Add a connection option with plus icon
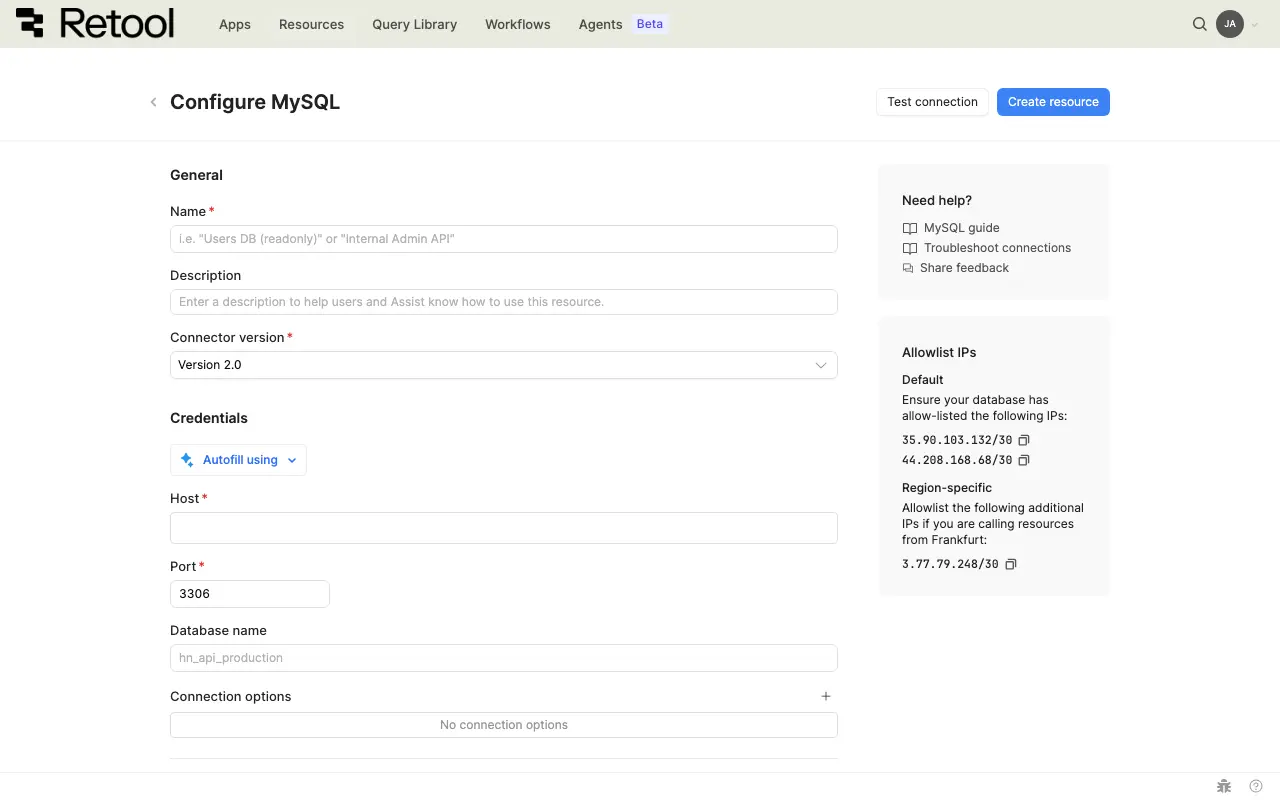This screenshot has width=1280, height=800. coord(826,696)
